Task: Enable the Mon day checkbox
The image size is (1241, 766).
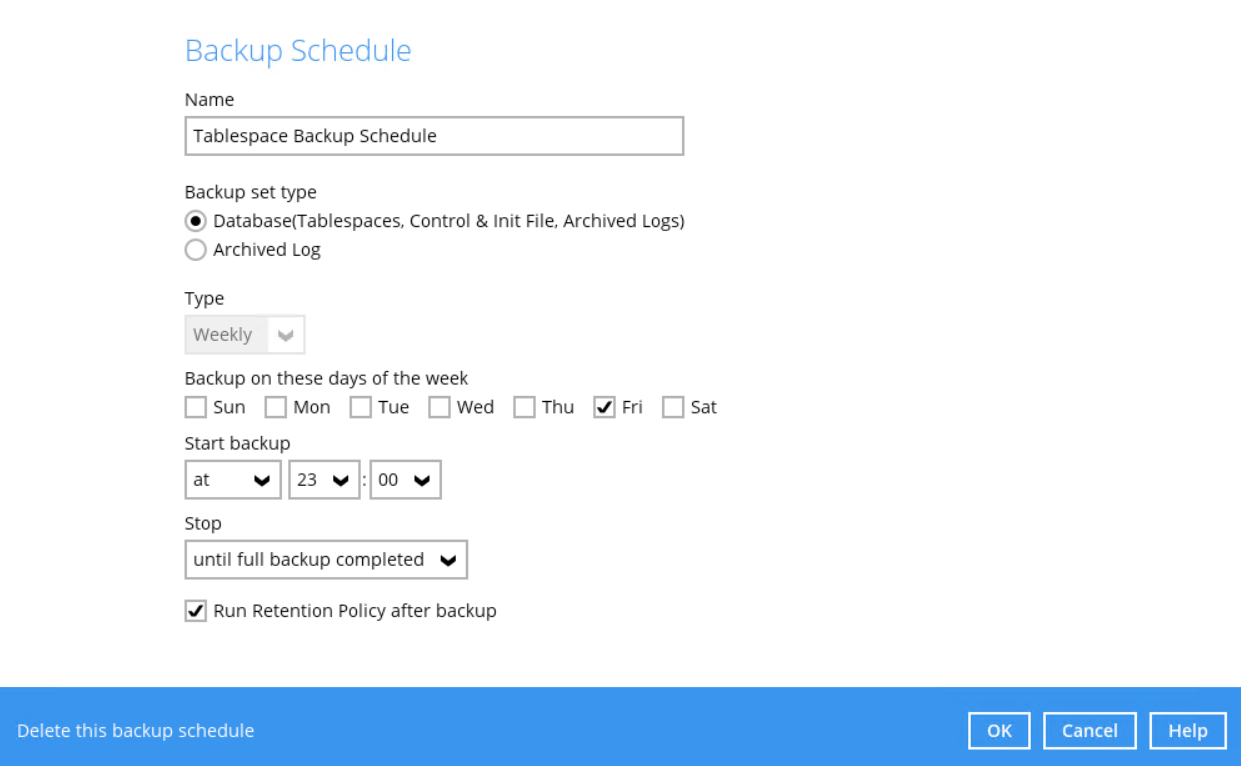Action: (276, 407)
